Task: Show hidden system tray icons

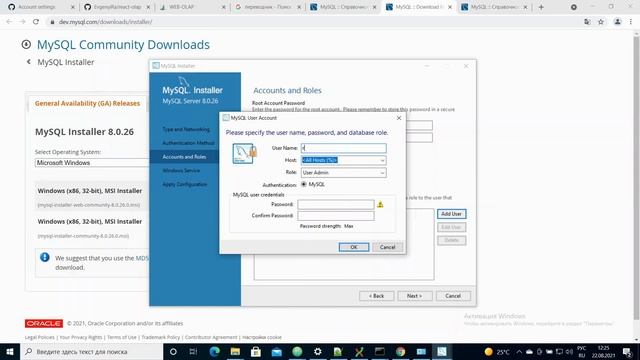Action: [x=519, y=351]
